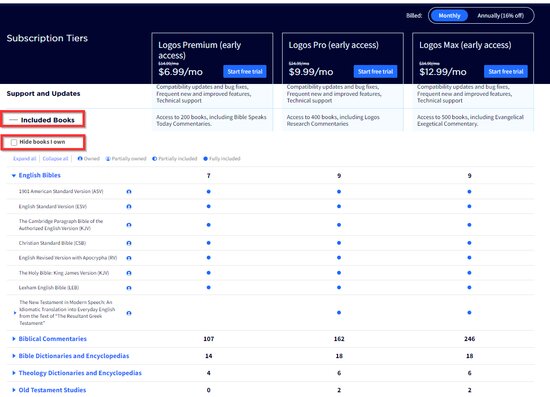The height and width of the screenshot is (397, 550).
Task: Click owned icon for English Revised Version
Action: [129, 258]
